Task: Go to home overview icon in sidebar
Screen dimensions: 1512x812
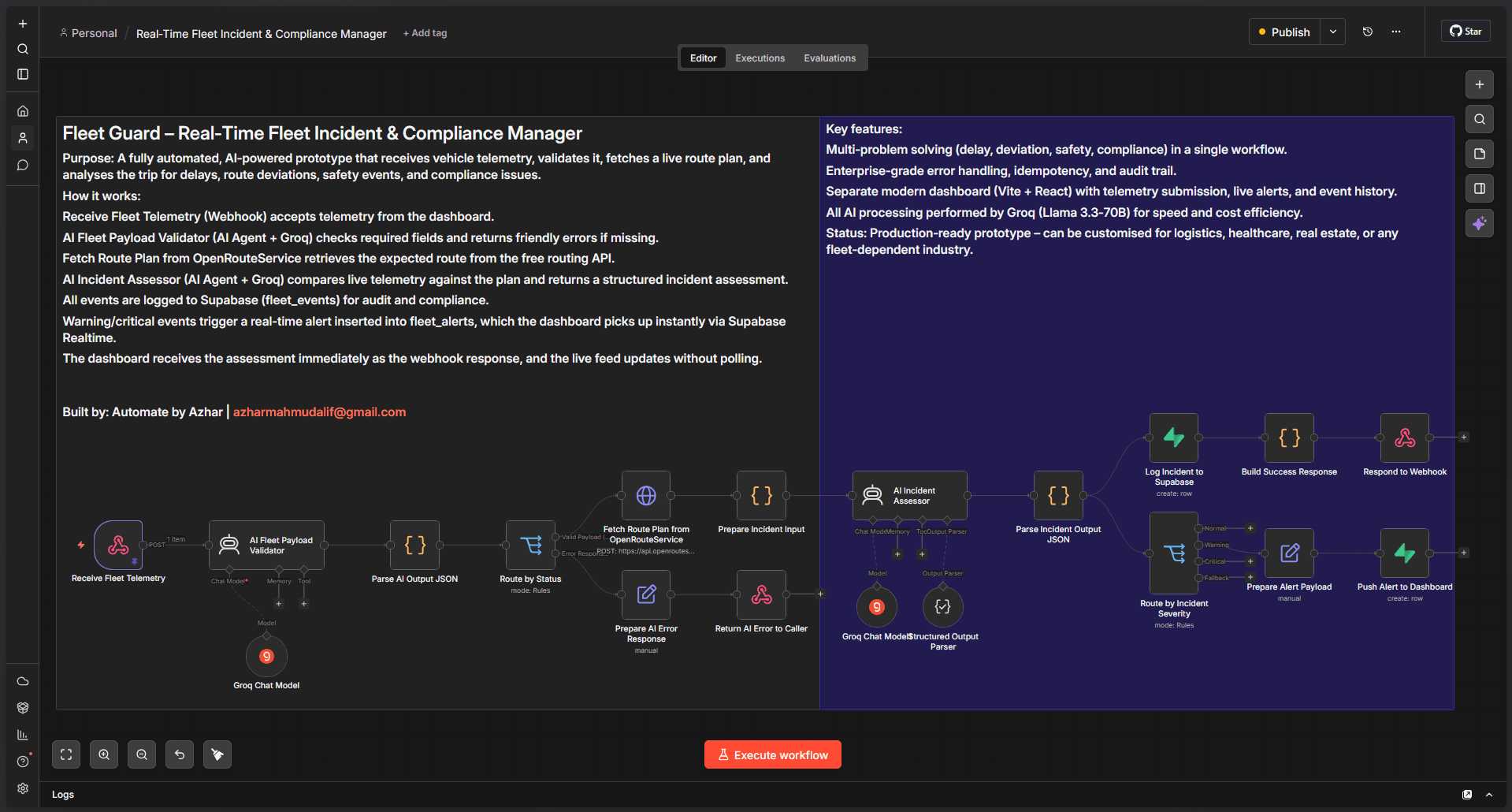Action: click(23, 111)
